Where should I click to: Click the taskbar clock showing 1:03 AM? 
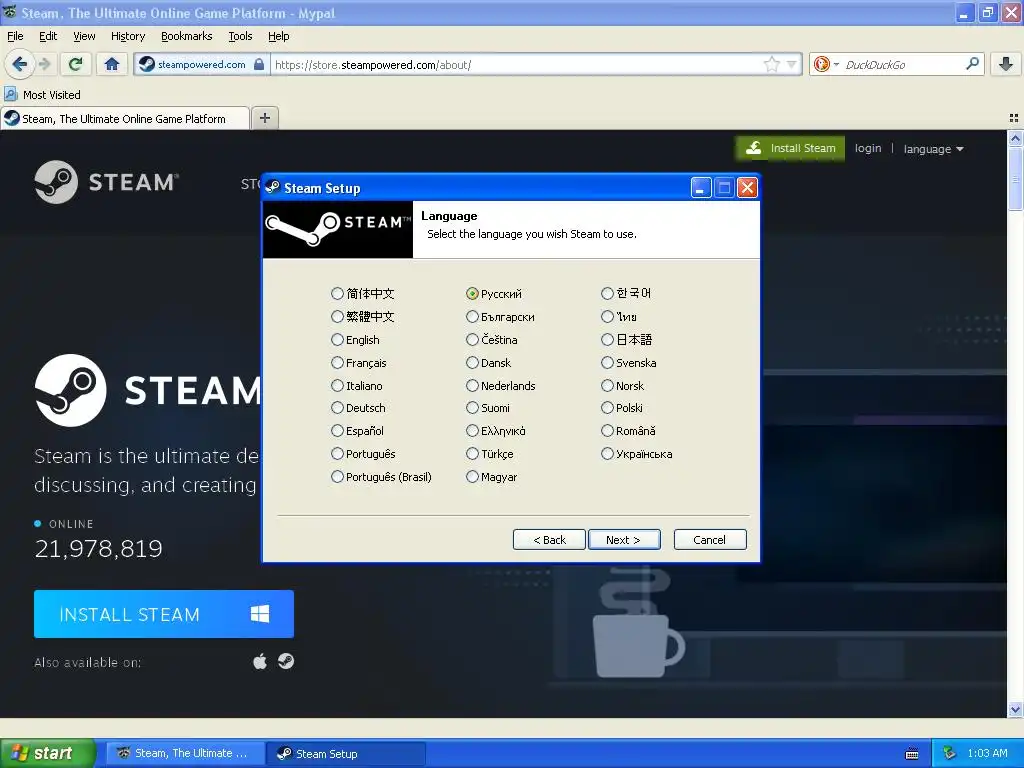(987, 753)
